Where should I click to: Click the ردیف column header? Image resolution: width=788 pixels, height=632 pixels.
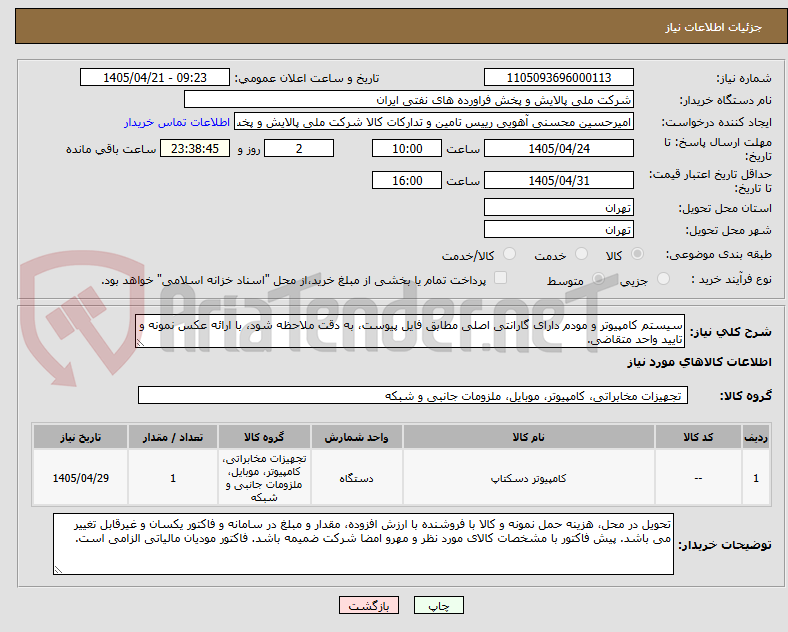756,437
